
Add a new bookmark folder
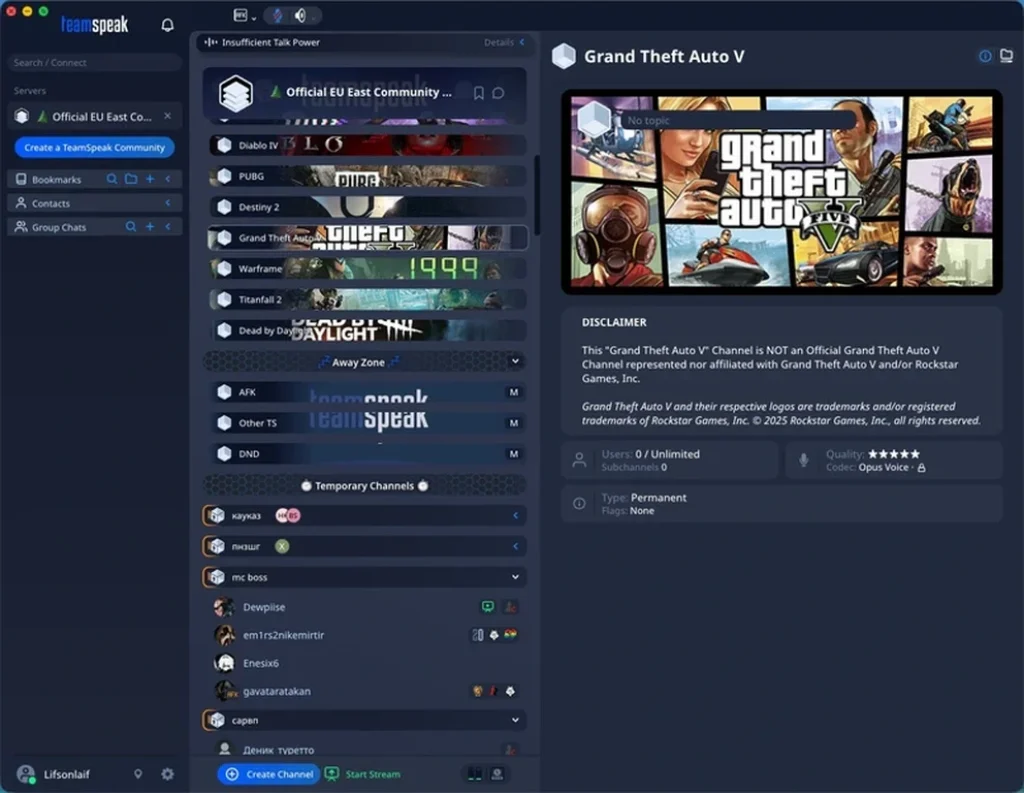[131, 179]
